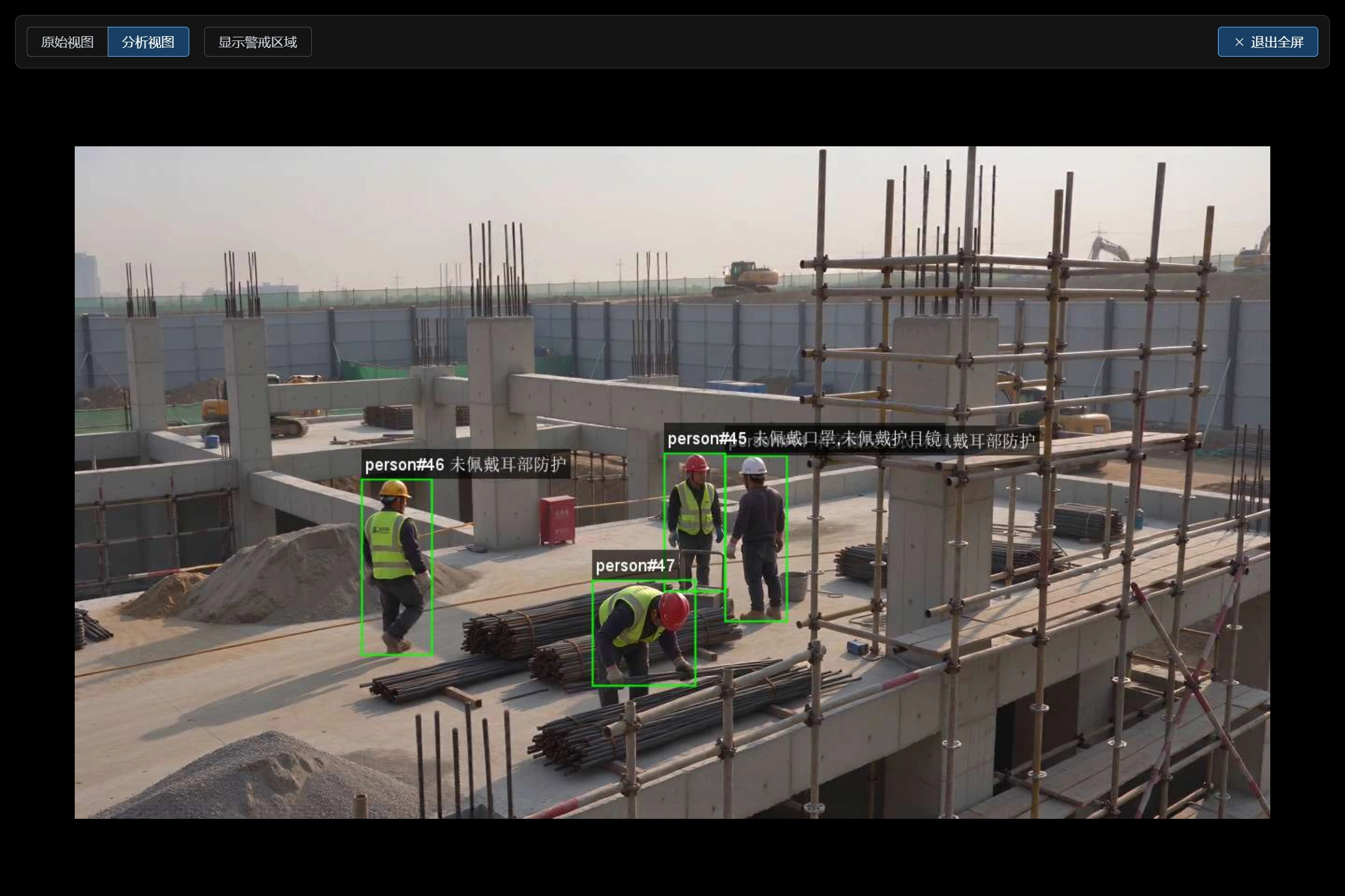Click the 未佩戴口罩,未佩戴护目镜 warning text

tap(848, 438)
